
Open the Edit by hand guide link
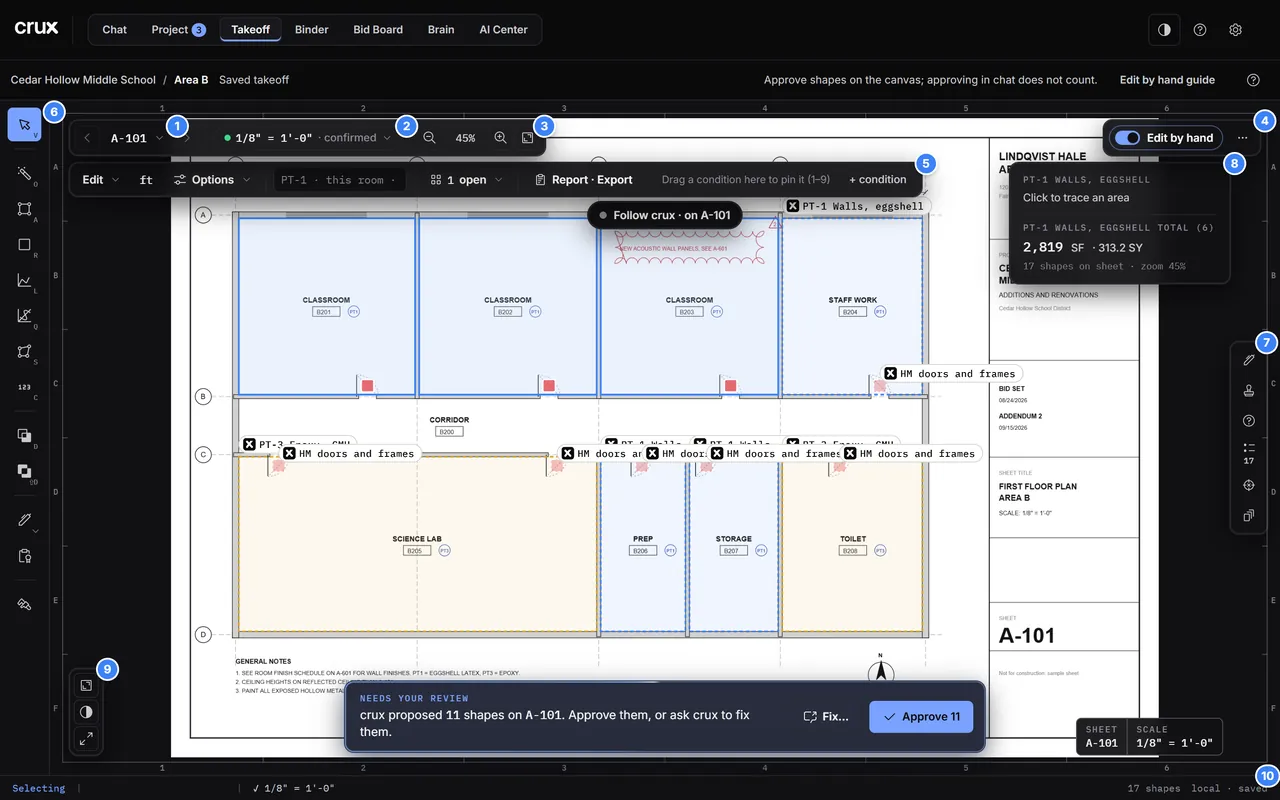pyautogui.click(x=1167, y=80)
